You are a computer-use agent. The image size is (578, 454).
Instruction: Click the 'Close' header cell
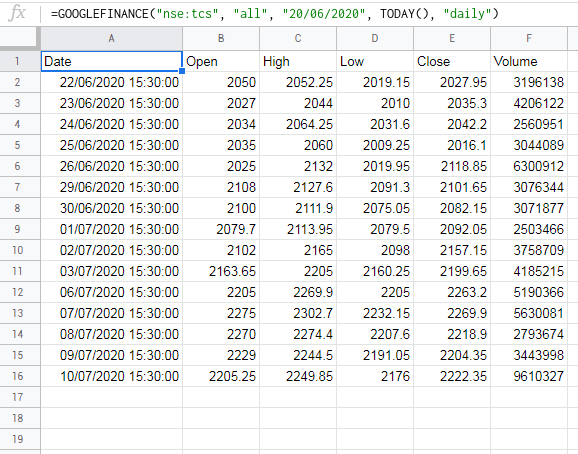452,61
